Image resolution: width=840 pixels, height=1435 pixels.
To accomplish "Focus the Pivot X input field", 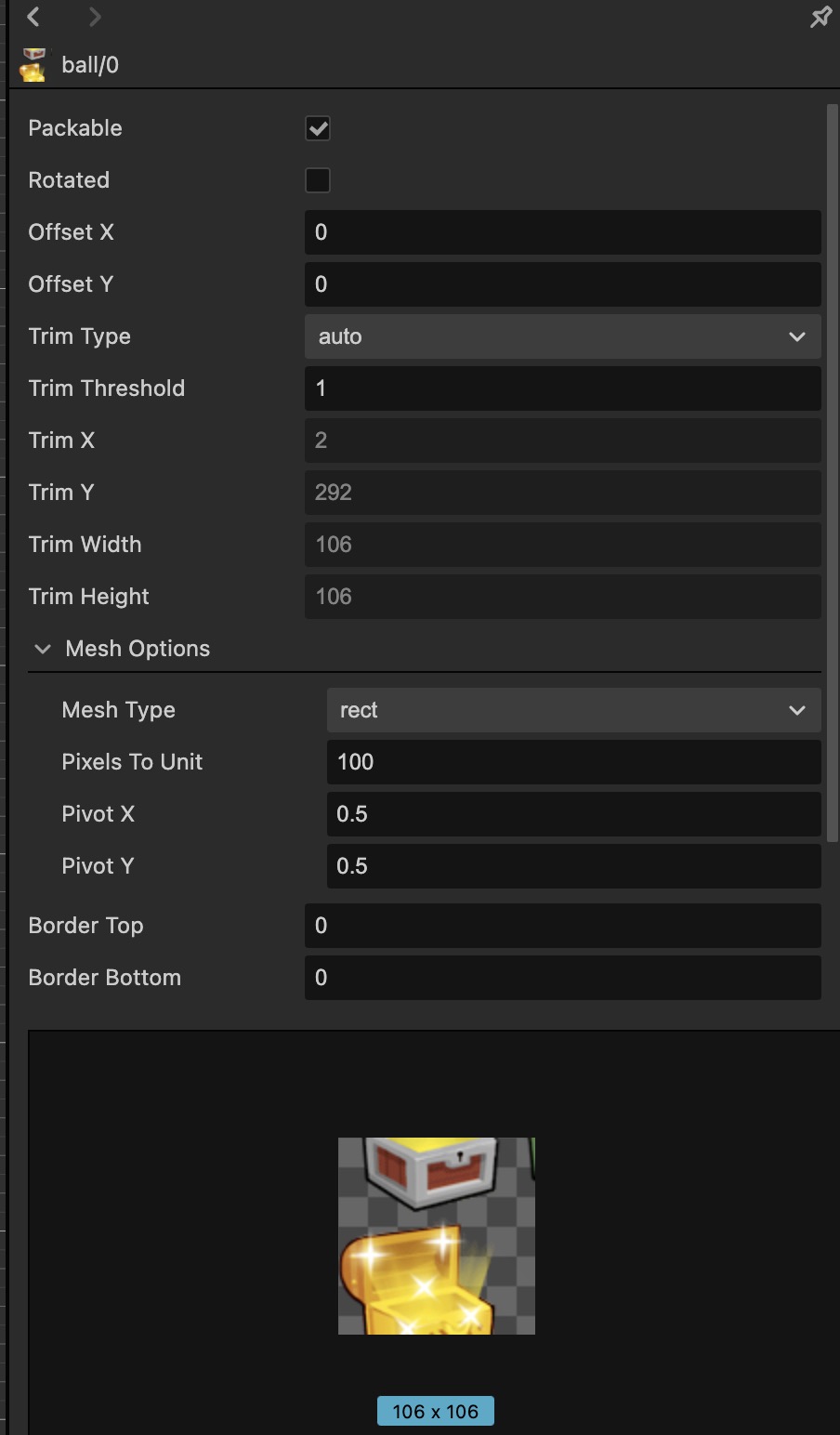I will (573, 814).
